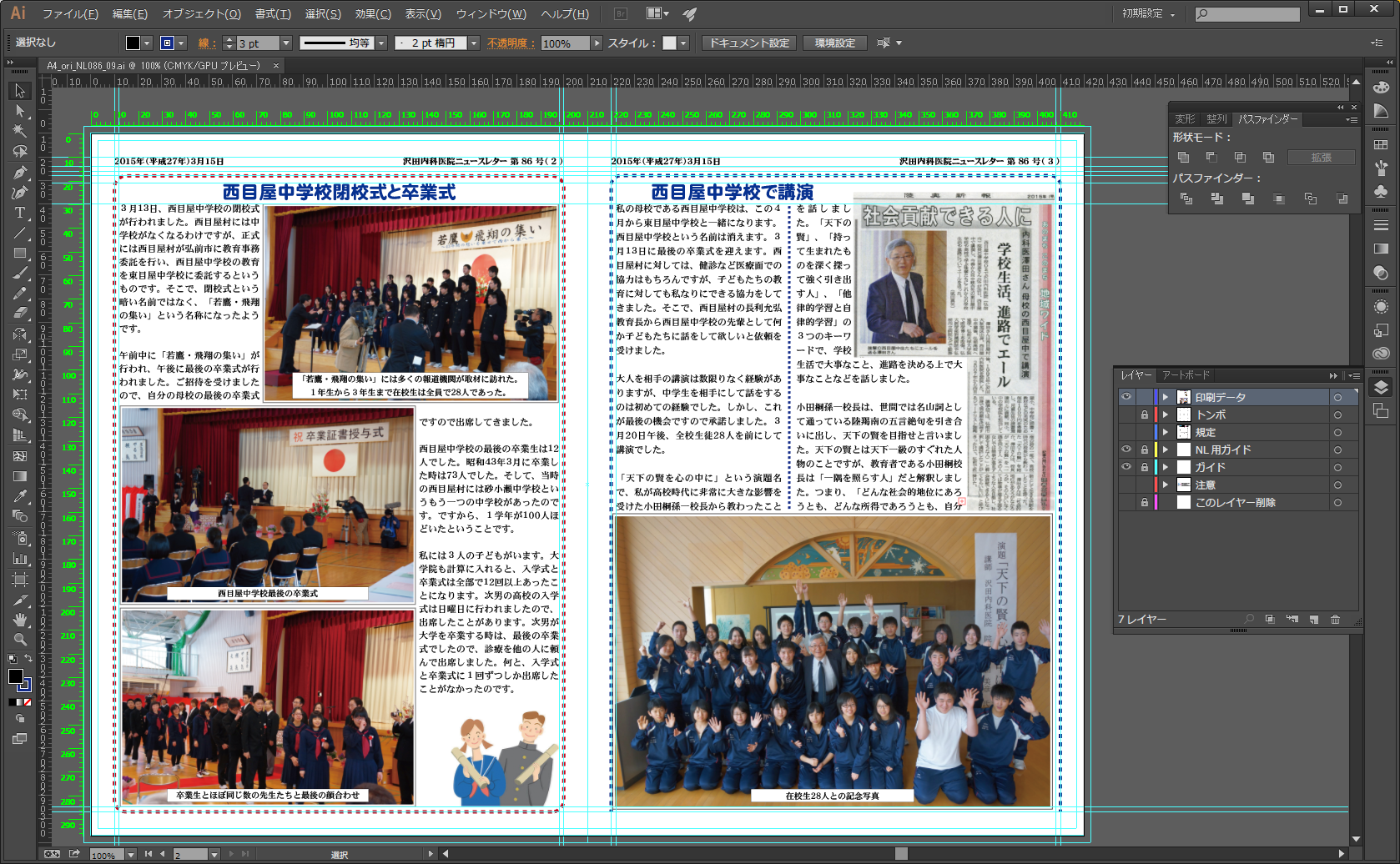
Task: Select the Hand tool
Action: point(20,620)
